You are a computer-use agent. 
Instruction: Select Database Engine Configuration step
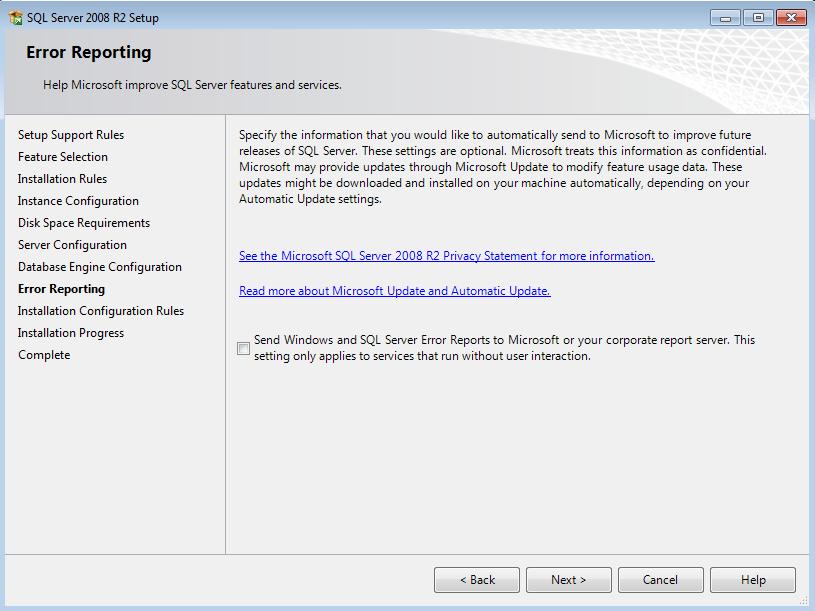100,267
